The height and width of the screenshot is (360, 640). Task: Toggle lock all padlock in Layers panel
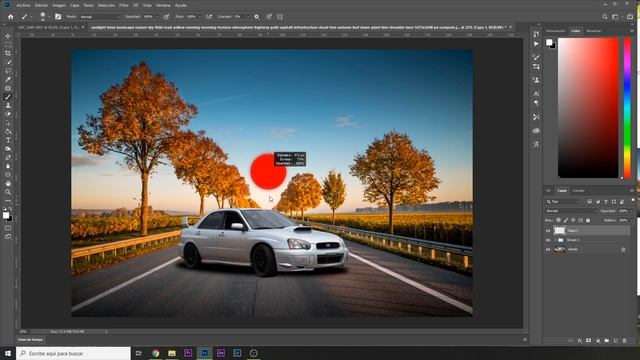coord(588,220)
